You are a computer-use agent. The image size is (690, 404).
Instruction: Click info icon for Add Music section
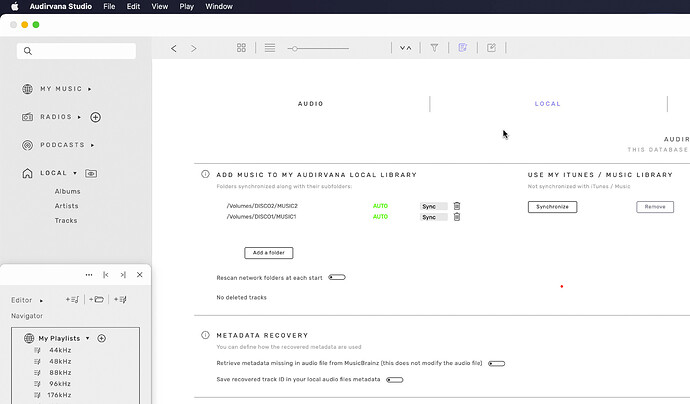(205, 174)
